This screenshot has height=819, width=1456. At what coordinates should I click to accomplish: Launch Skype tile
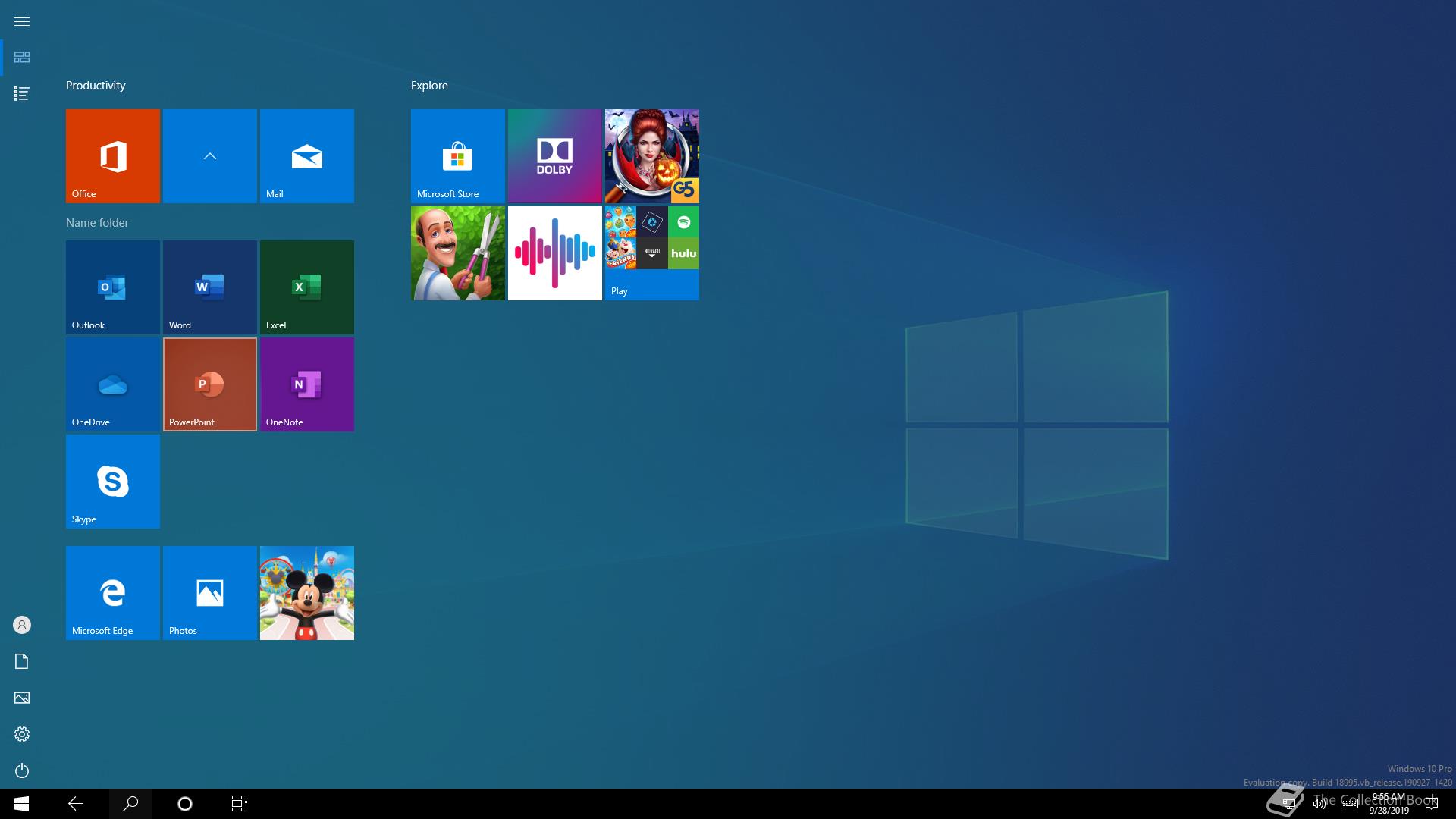coord(113,482)
